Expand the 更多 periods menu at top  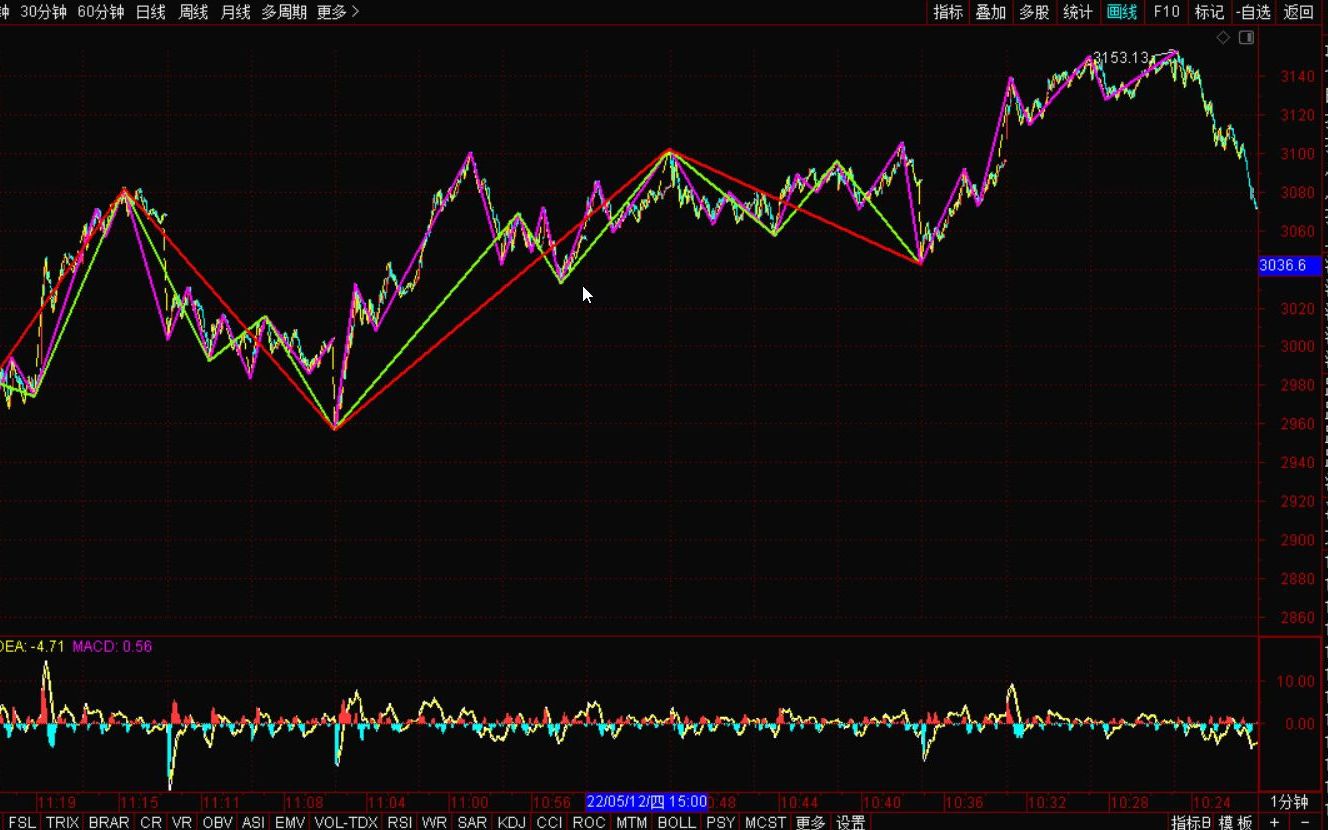(338, 12)
